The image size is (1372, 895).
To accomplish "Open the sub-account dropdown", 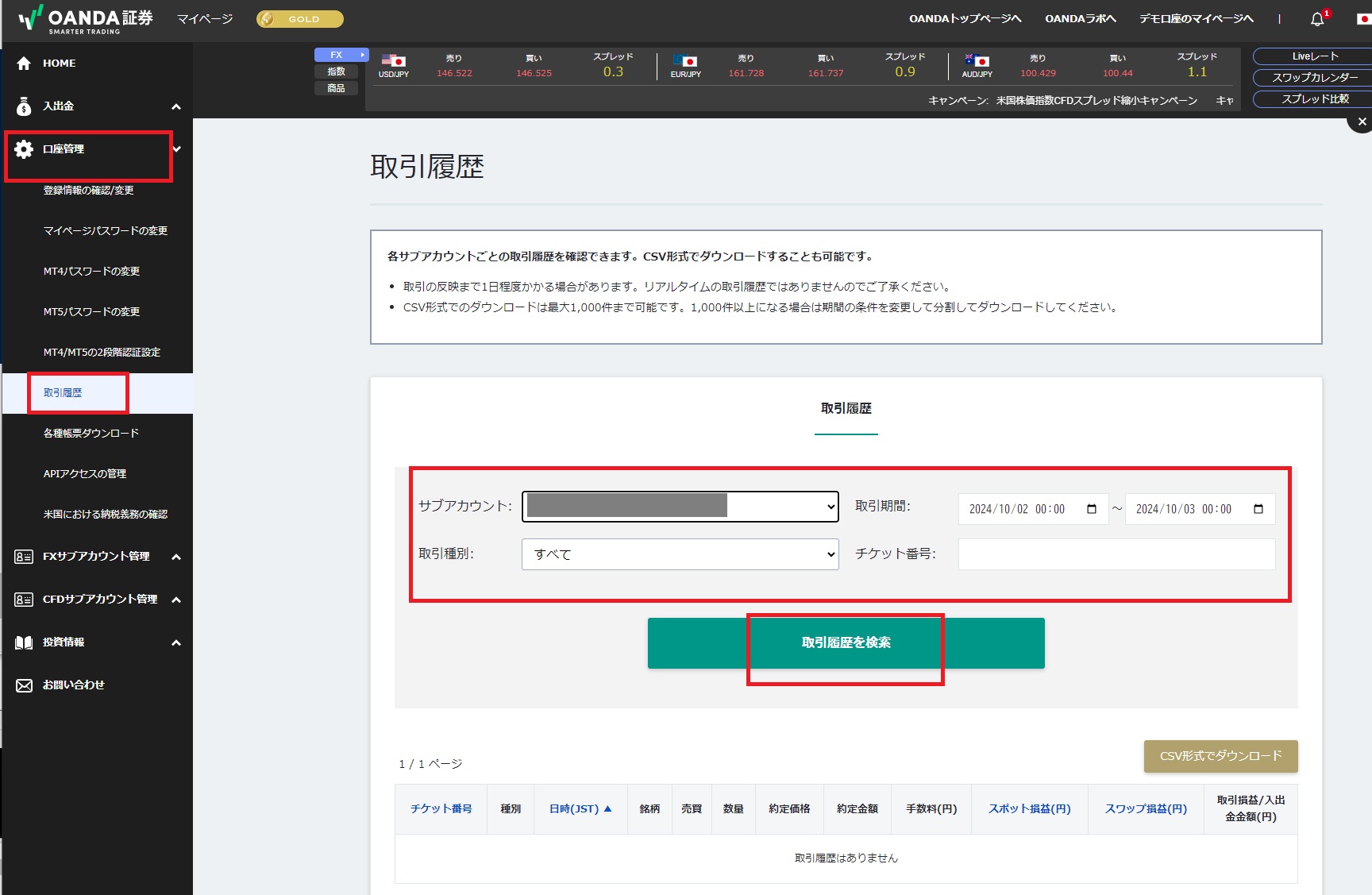I will [680, 507].
